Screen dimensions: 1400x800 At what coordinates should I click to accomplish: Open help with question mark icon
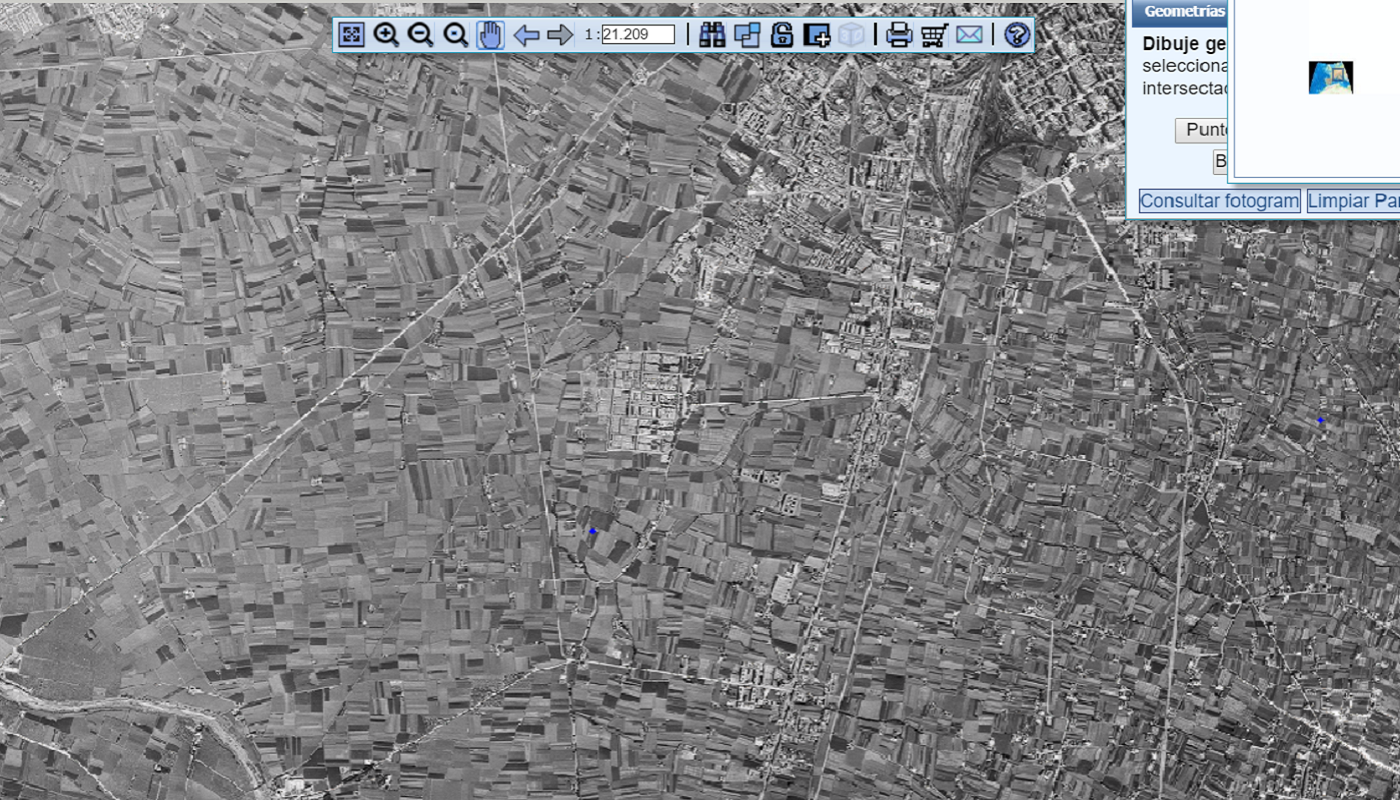click(x=1017, y=35)
